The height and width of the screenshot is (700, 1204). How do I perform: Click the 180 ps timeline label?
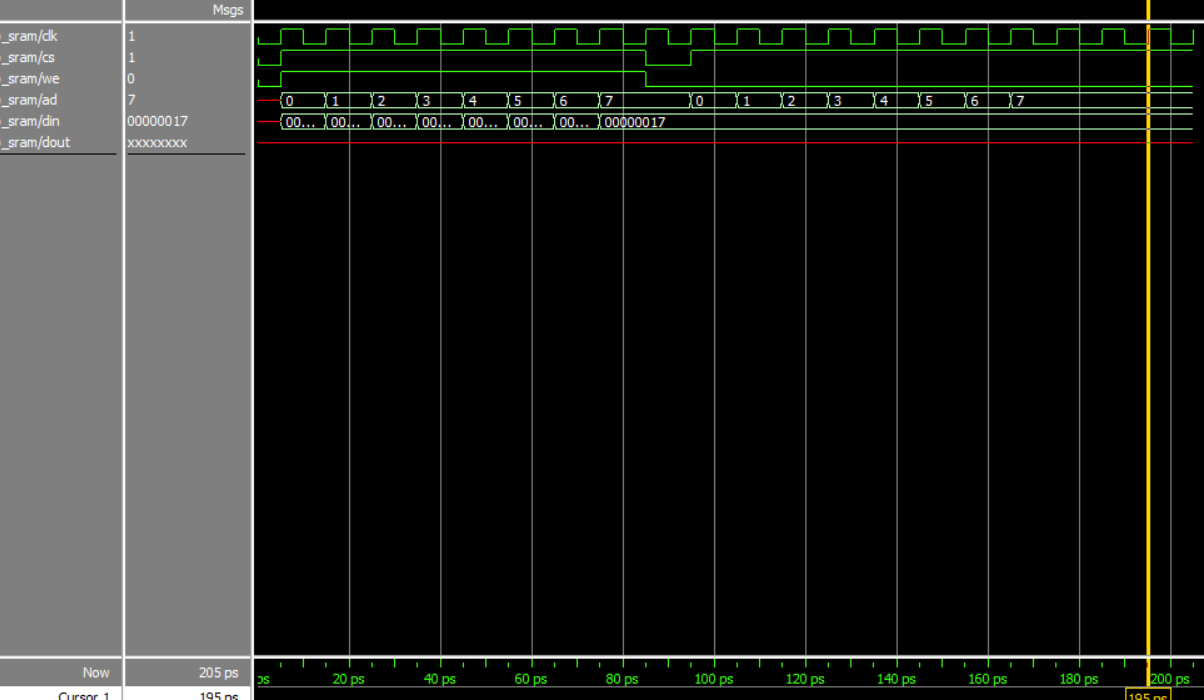[1079, 679]
